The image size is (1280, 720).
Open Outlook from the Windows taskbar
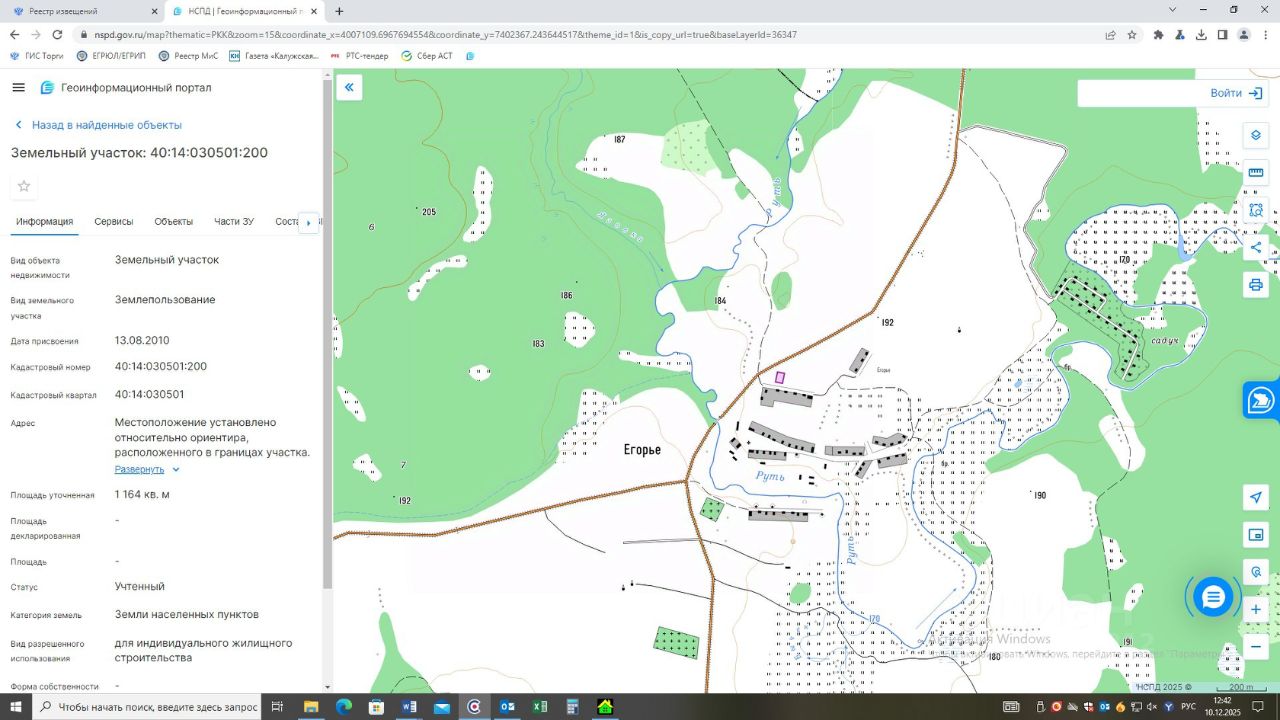[507, 707]
